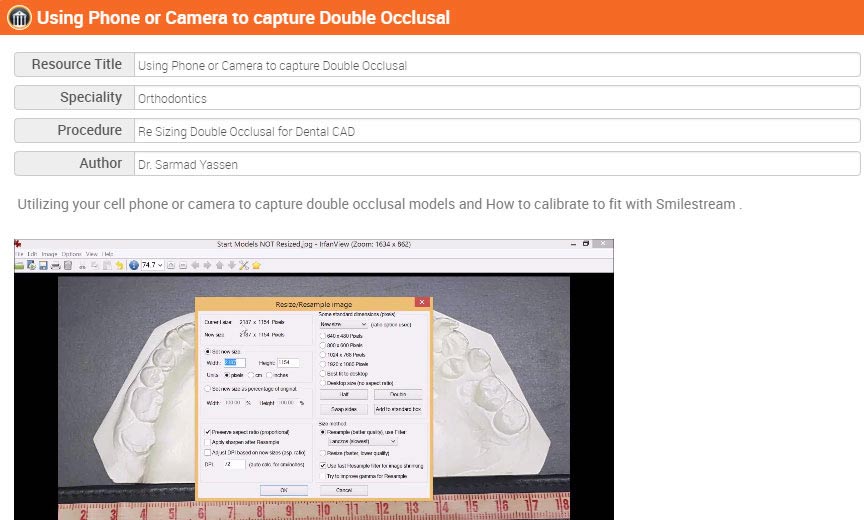864x520 pixels.
Task: Open the Options menu in IrfanView
Action: pyautogui.click(x=72, y=254)
